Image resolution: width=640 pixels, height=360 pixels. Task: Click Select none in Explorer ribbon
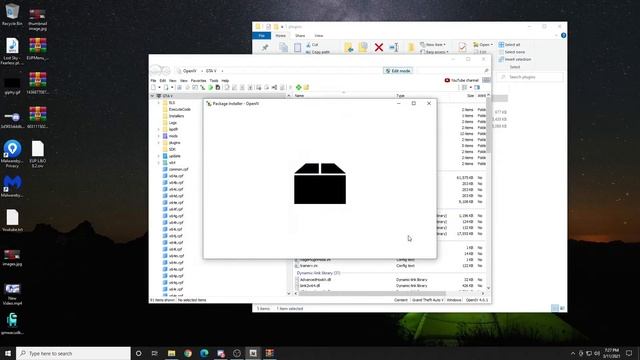click(x=512, y=52)
